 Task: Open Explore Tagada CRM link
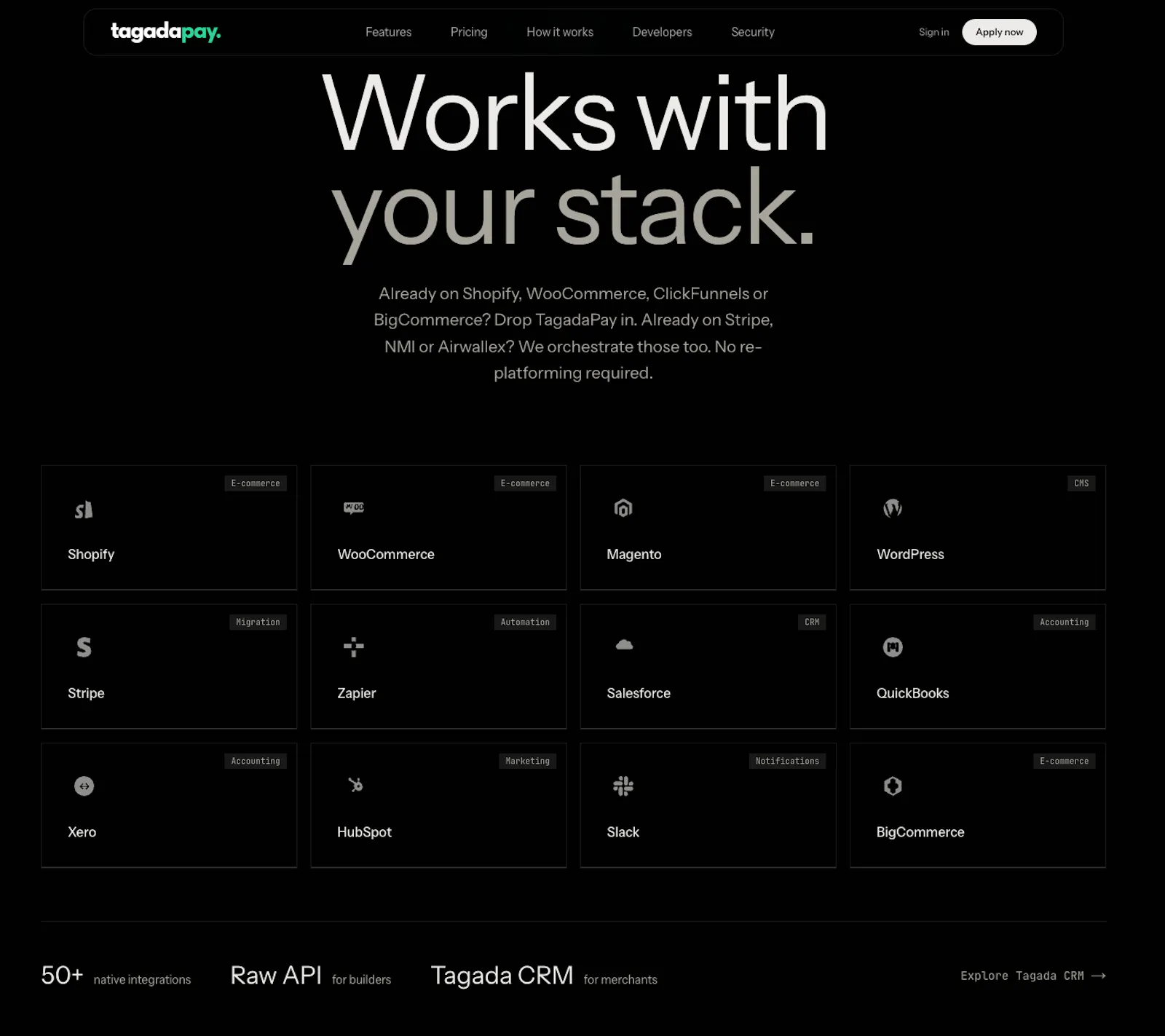click(x=1033, y=976)
